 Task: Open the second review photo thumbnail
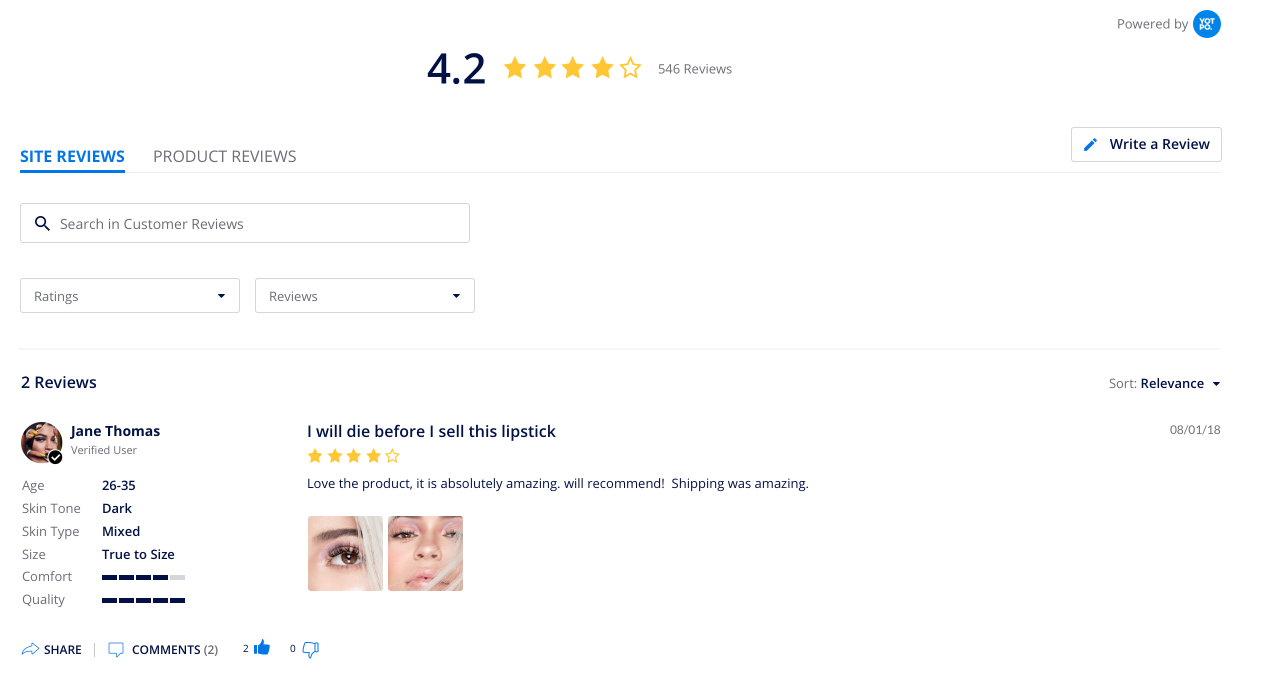tap(425, 553)
